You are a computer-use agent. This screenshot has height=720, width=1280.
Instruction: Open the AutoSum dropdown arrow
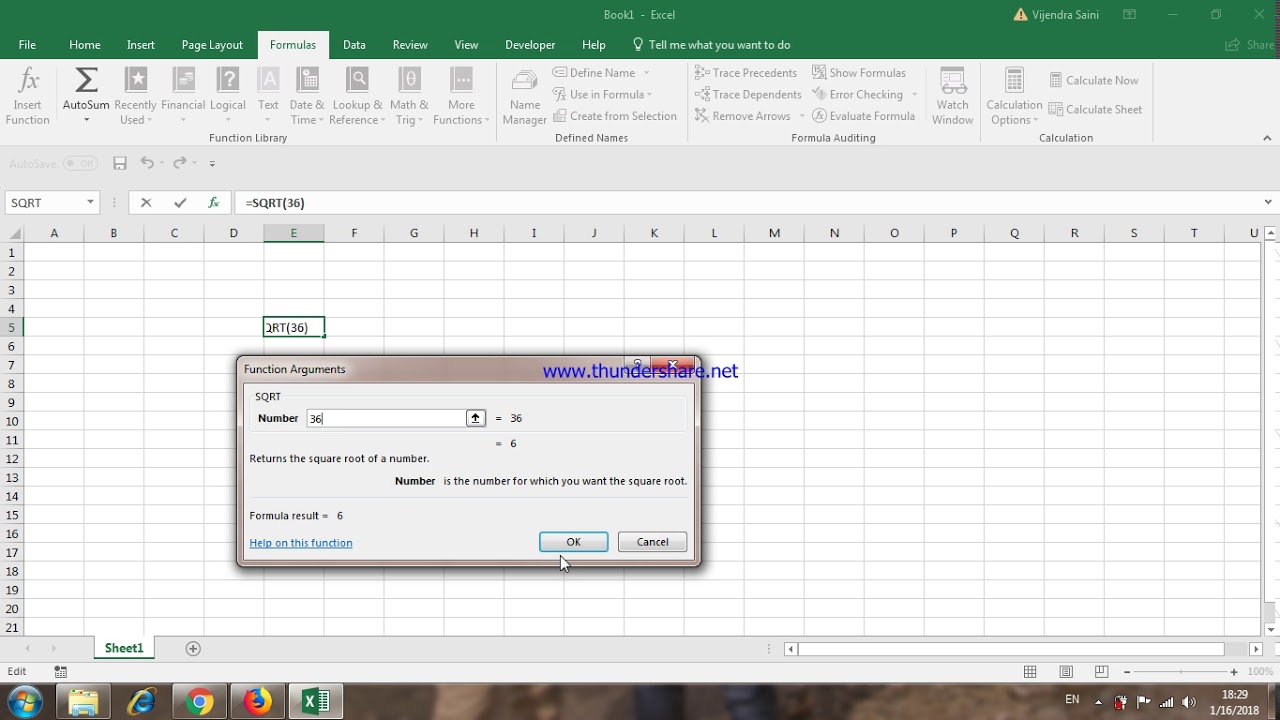(x=86, y=120)
